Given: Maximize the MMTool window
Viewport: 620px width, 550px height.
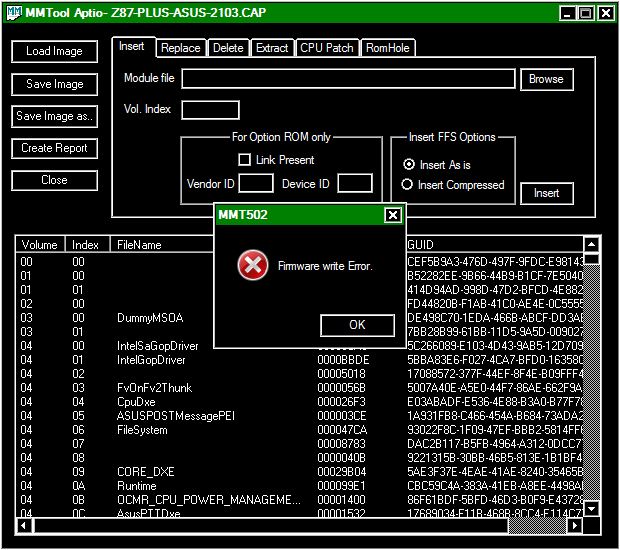Looking at the screenshot, I should (586, 13).
